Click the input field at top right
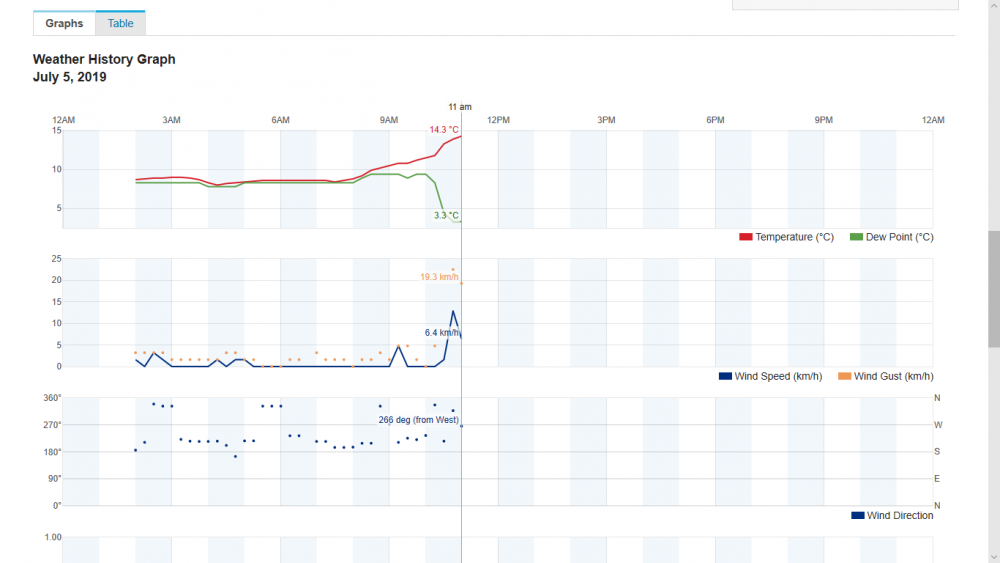Screen dimensions: 1000x563 [x=845, y=4]
